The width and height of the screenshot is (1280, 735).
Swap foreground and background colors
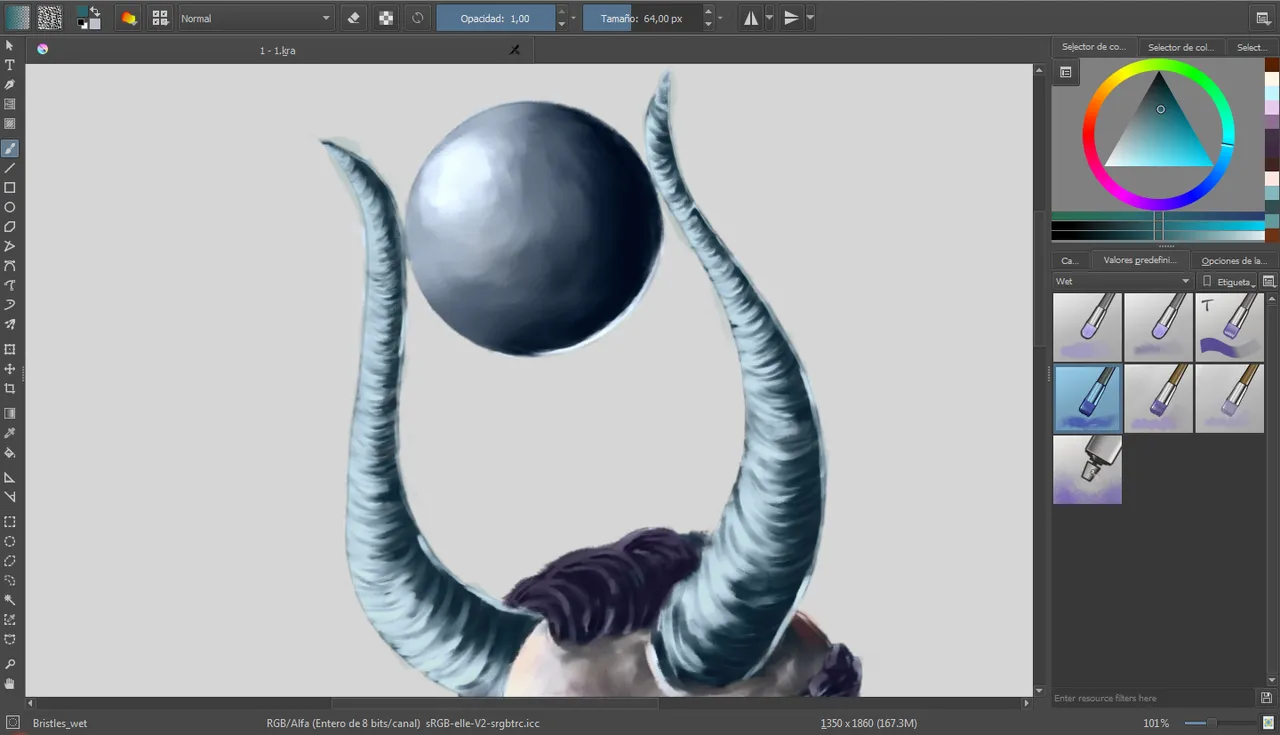click(95, 11)
